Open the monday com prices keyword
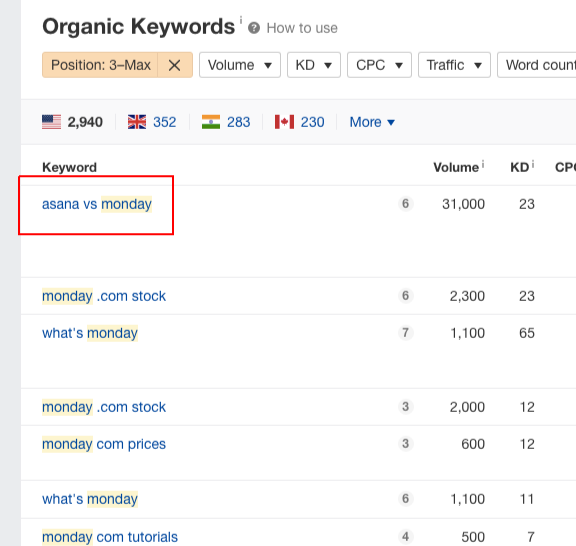Image resolution: width=576 pixels, height=546 pixels. point(104,444)
